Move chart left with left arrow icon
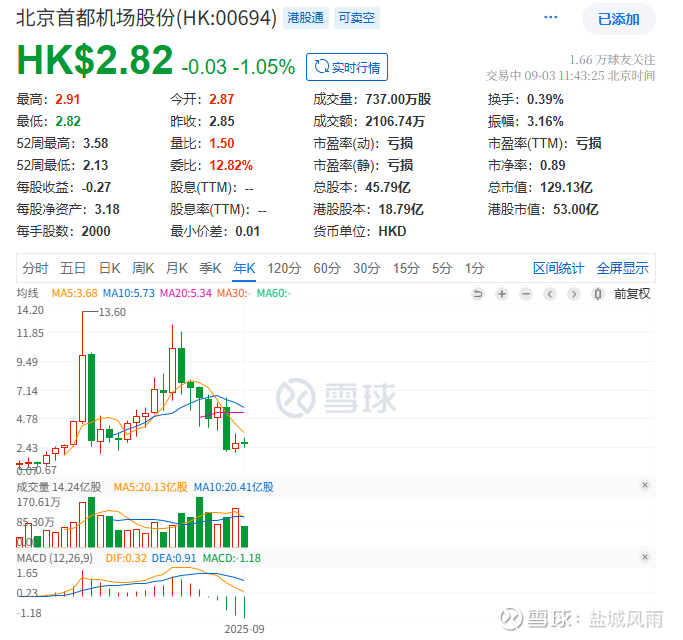Viewport: 683px width, 640px height. pyautogui.click(x=550, y=294)
